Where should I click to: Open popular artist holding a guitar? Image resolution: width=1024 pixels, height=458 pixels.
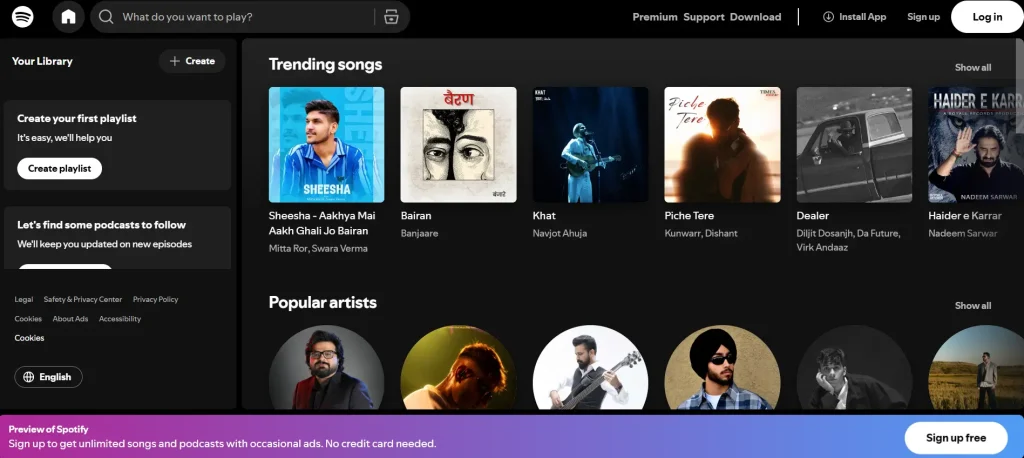(590, 367)
